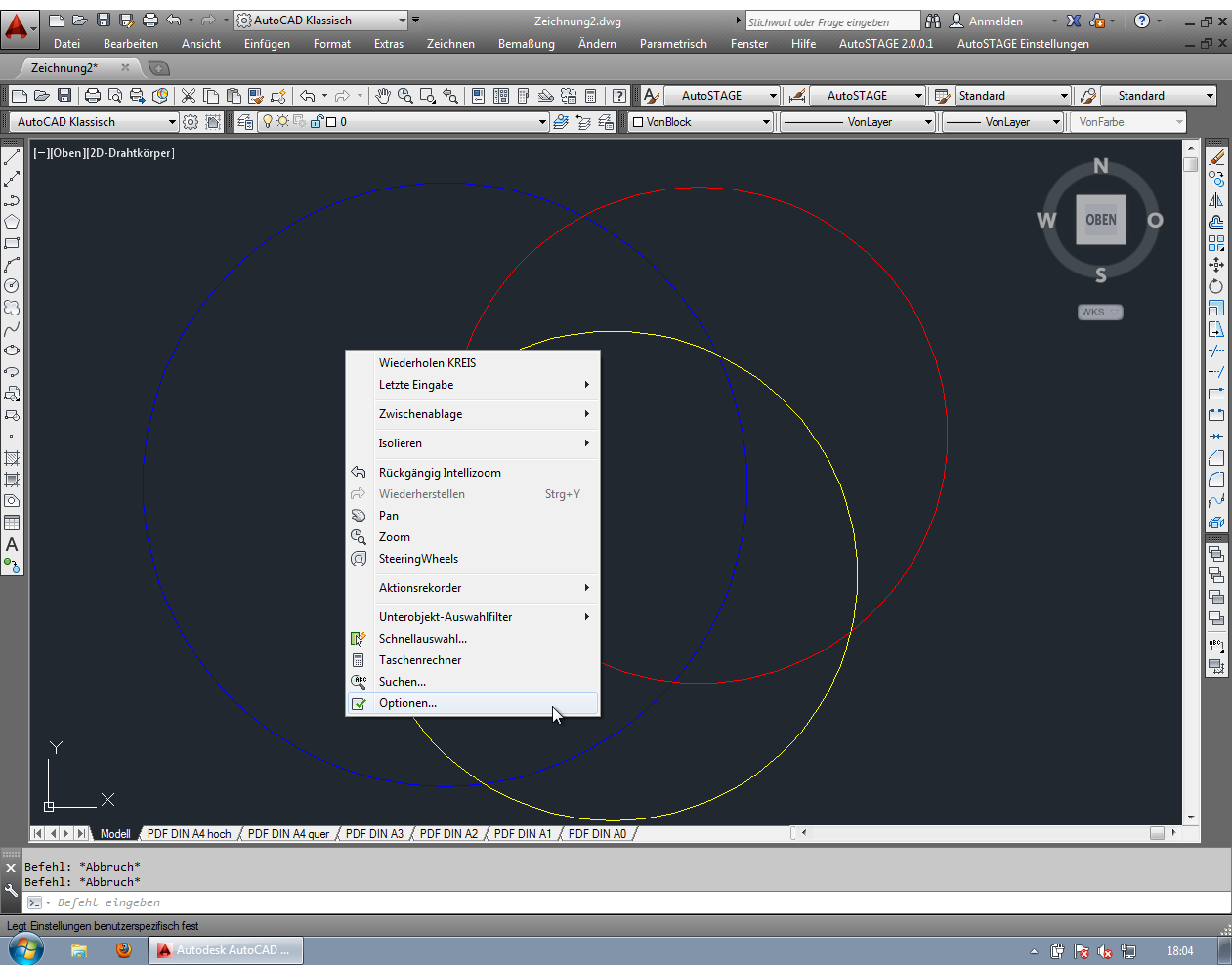Open the Layer Properties Manager icon

click(x=244, y=122)
